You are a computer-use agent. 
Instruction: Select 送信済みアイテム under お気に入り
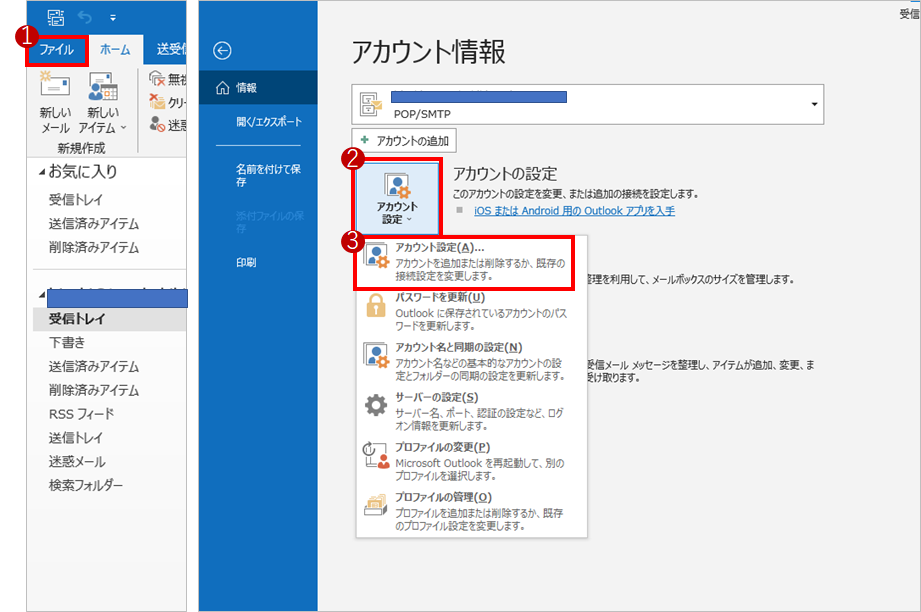[x=94, y=224]
